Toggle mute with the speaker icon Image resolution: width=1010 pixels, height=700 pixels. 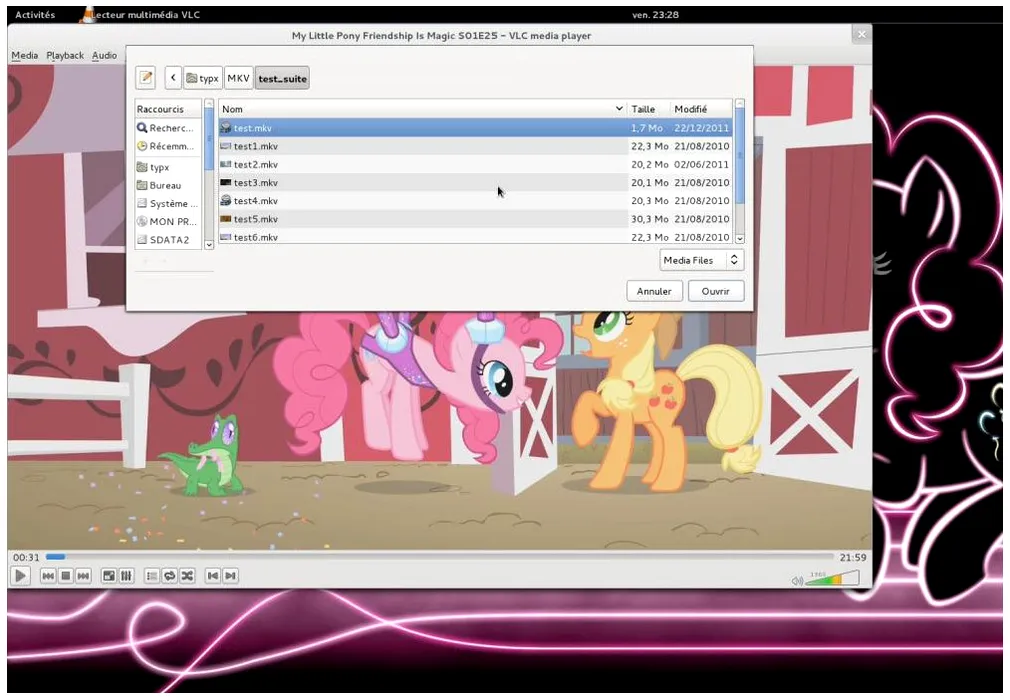(x=797, y=580)
